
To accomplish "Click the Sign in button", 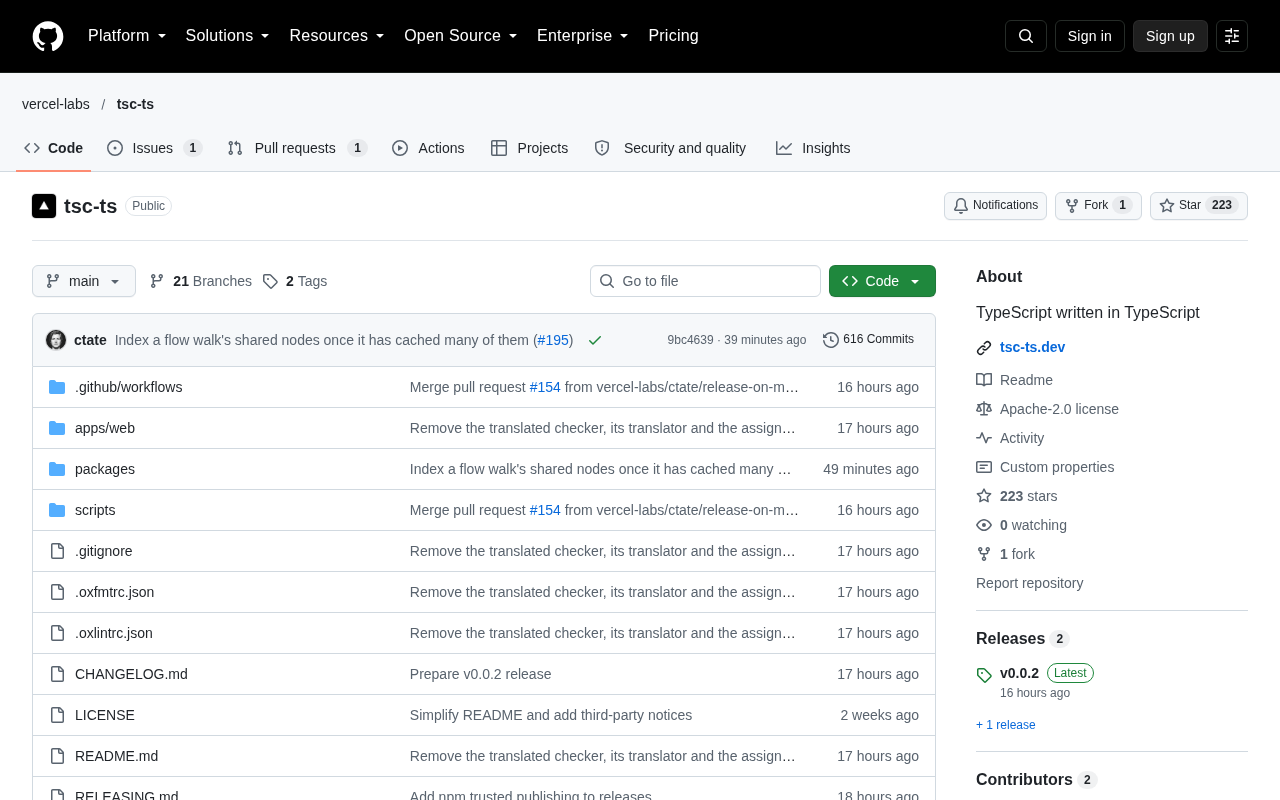I will pyautogui.click(x=1090, y=36).
